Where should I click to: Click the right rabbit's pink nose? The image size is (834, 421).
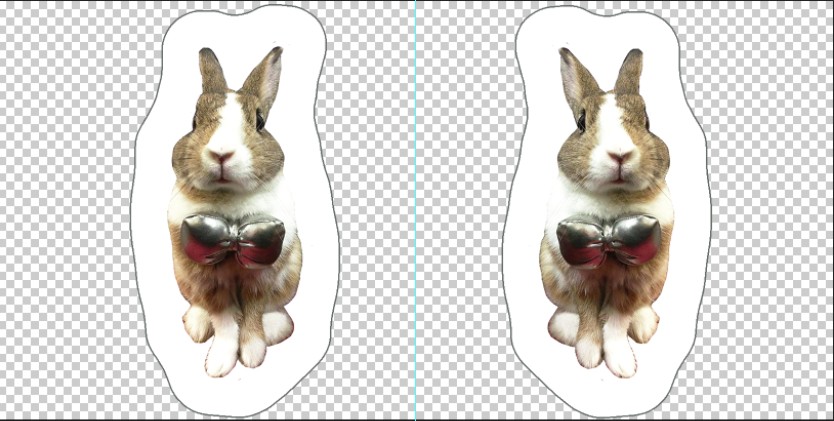tap(619, 157)
